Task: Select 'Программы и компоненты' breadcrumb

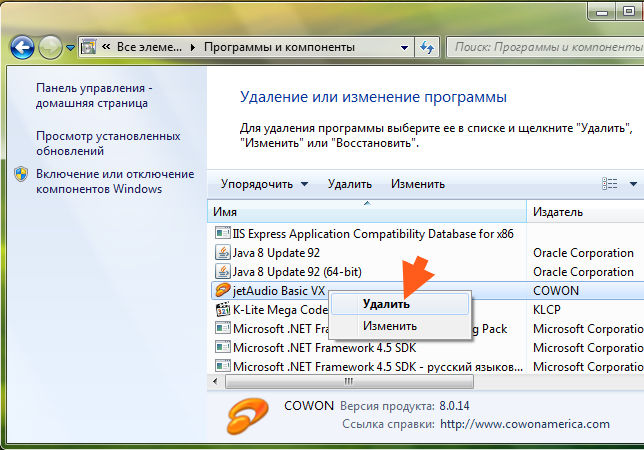Action: (x=279, y=47)
